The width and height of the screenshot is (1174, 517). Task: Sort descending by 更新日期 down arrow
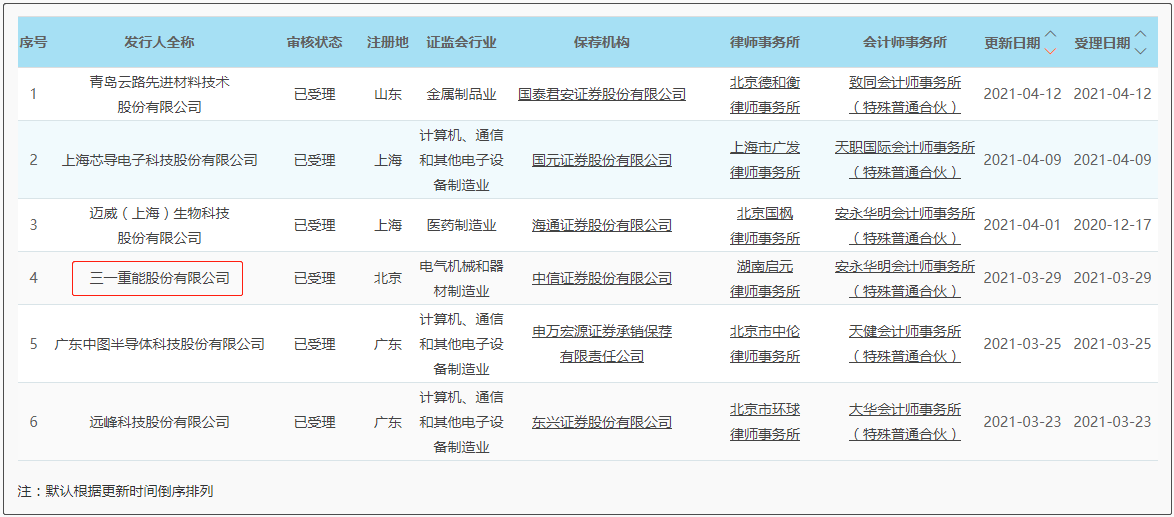pyautogui.click(x=1051, y=50)
